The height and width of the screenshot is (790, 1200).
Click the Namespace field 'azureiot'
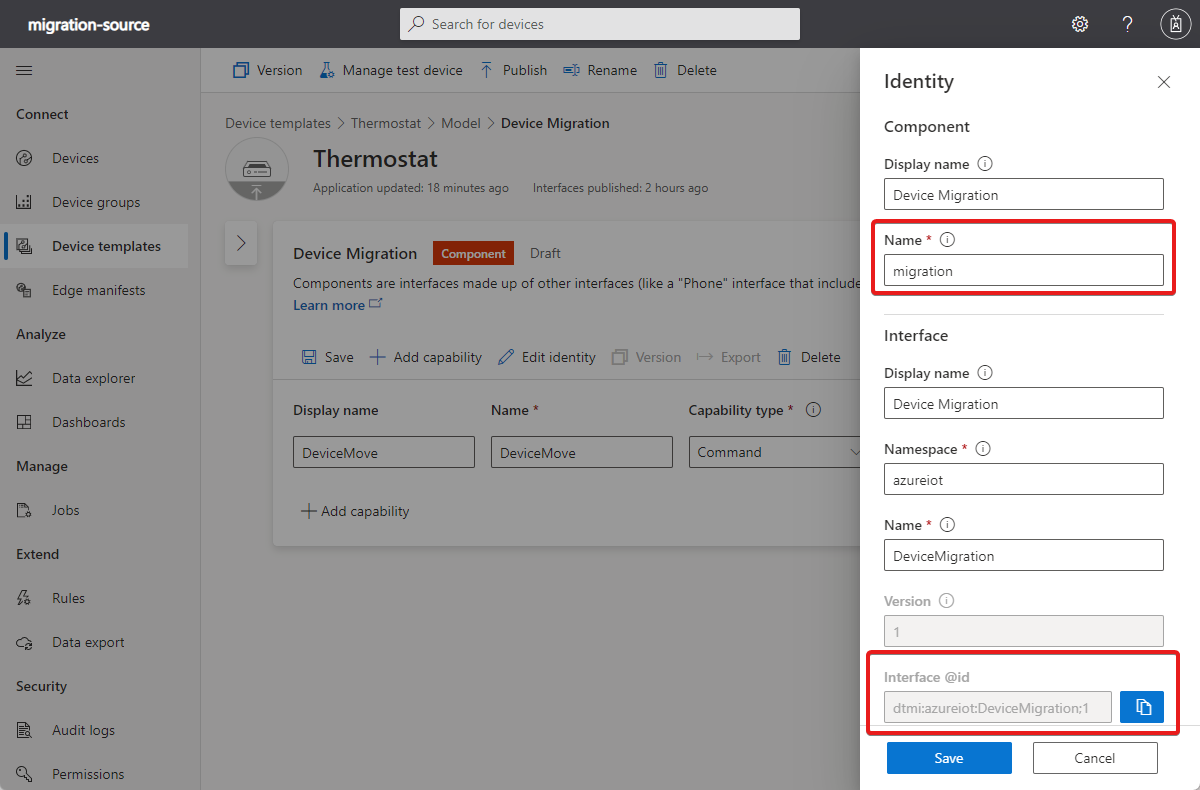(x=1024, y=479)
